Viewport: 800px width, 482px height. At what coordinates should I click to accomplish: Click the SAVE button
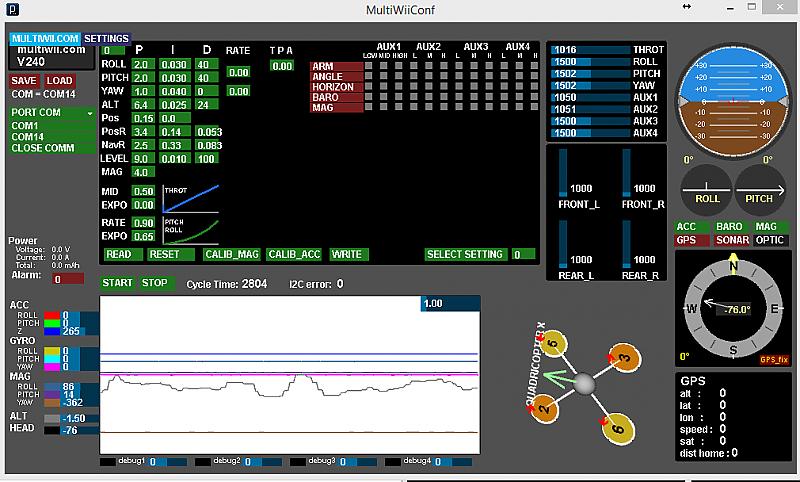[24, 81]
